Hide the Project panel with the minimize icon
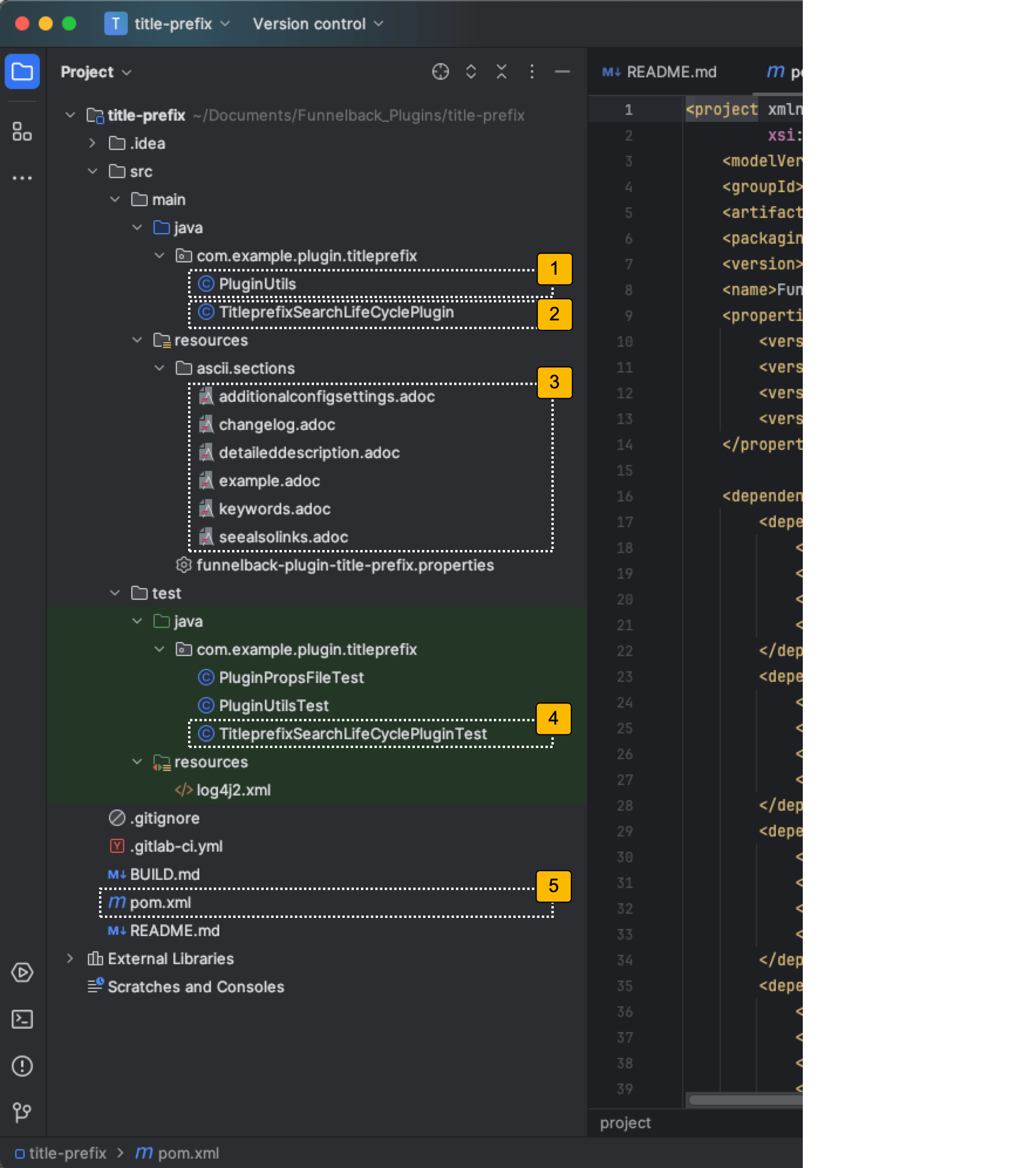 (562, 71)
